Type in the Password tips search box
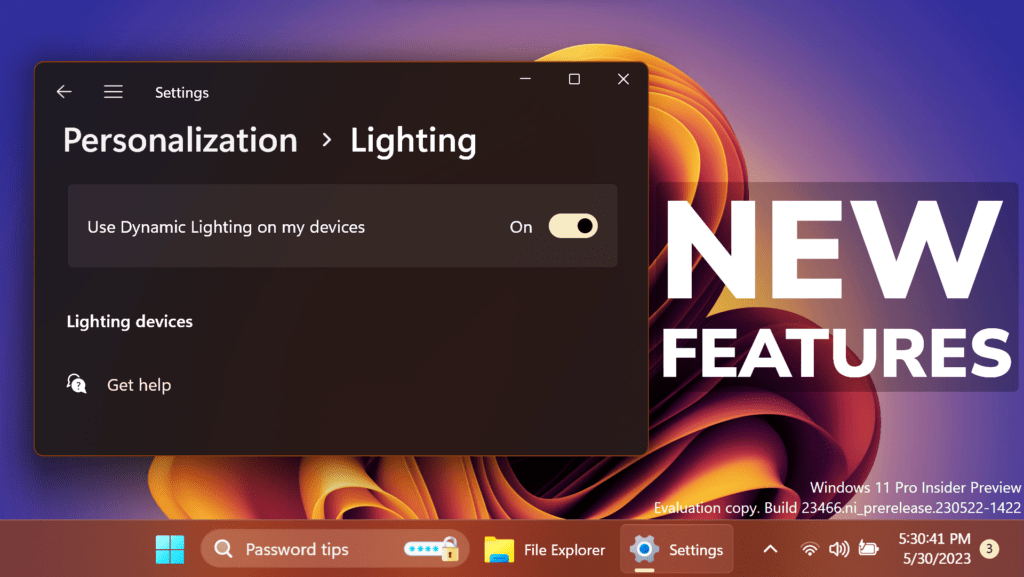 (335, 549)
